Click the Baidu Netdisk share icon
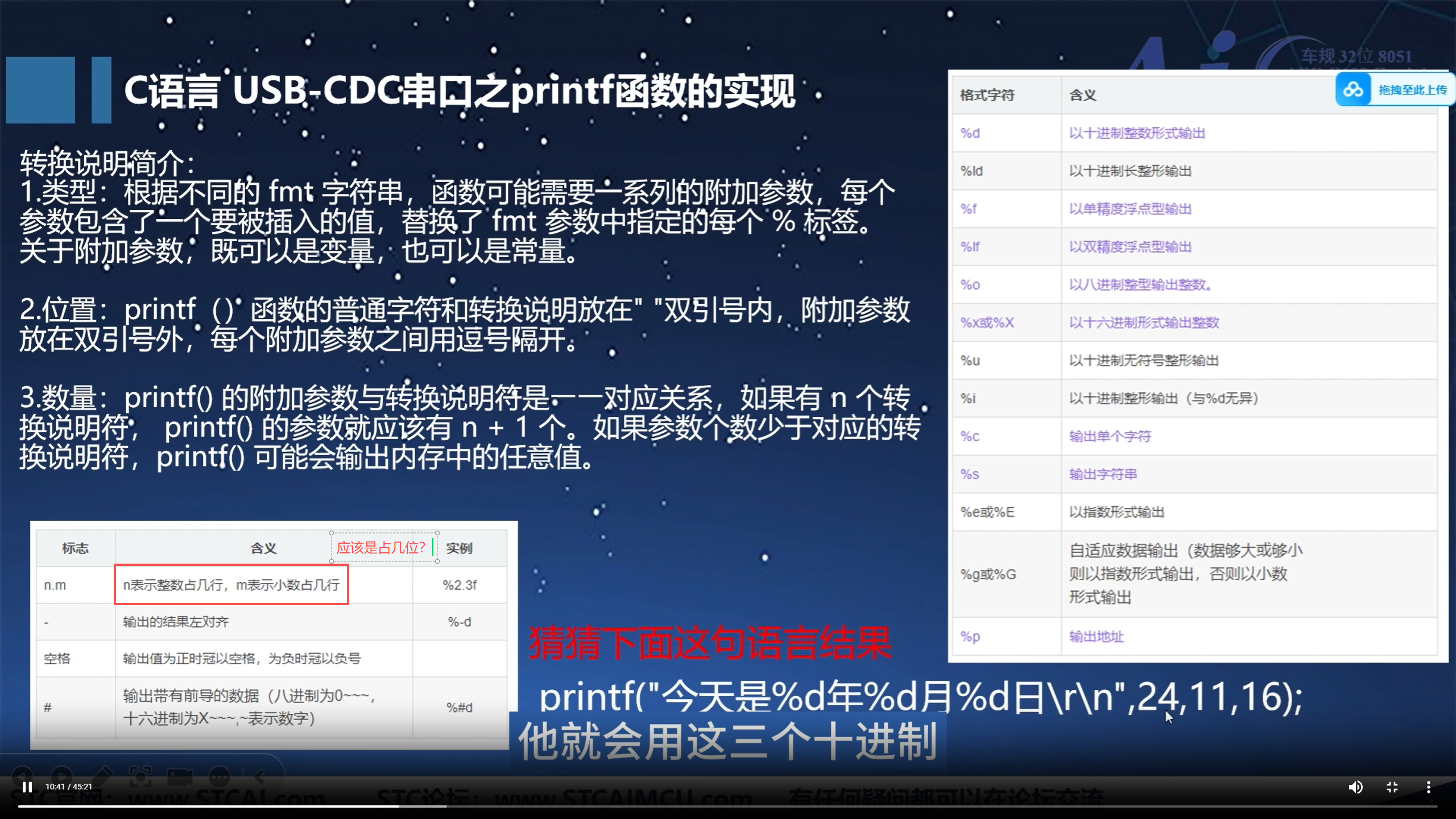Viewport: 1456px width, 819px height. pos(1352,89)
